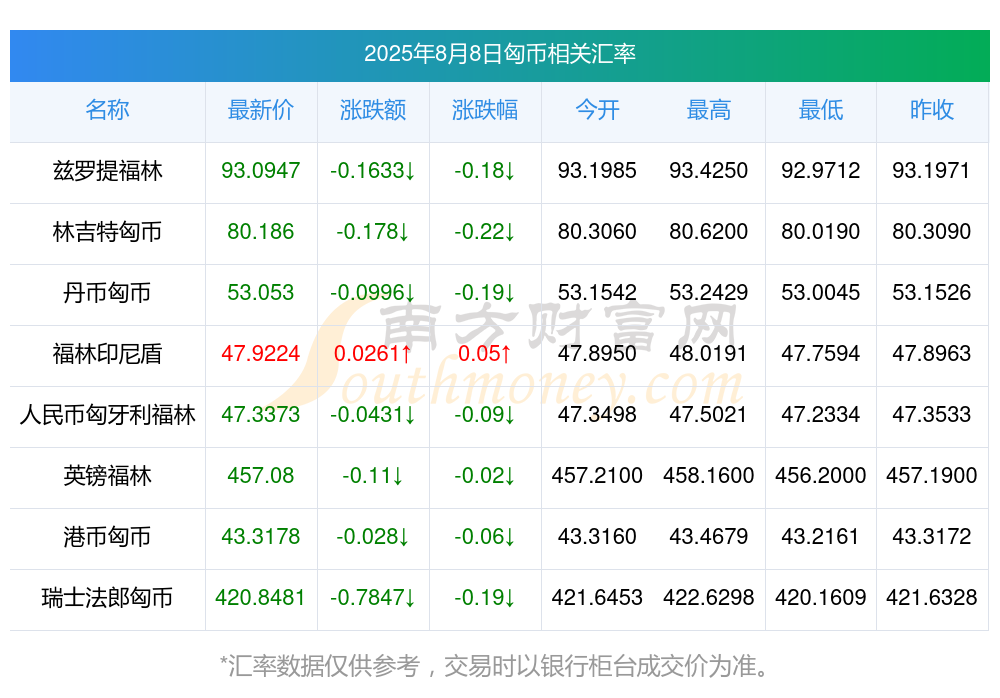The image size is (1000, 698).
Task: Select the 瑞士法郎匈币 row name
Action: (107, 598)
